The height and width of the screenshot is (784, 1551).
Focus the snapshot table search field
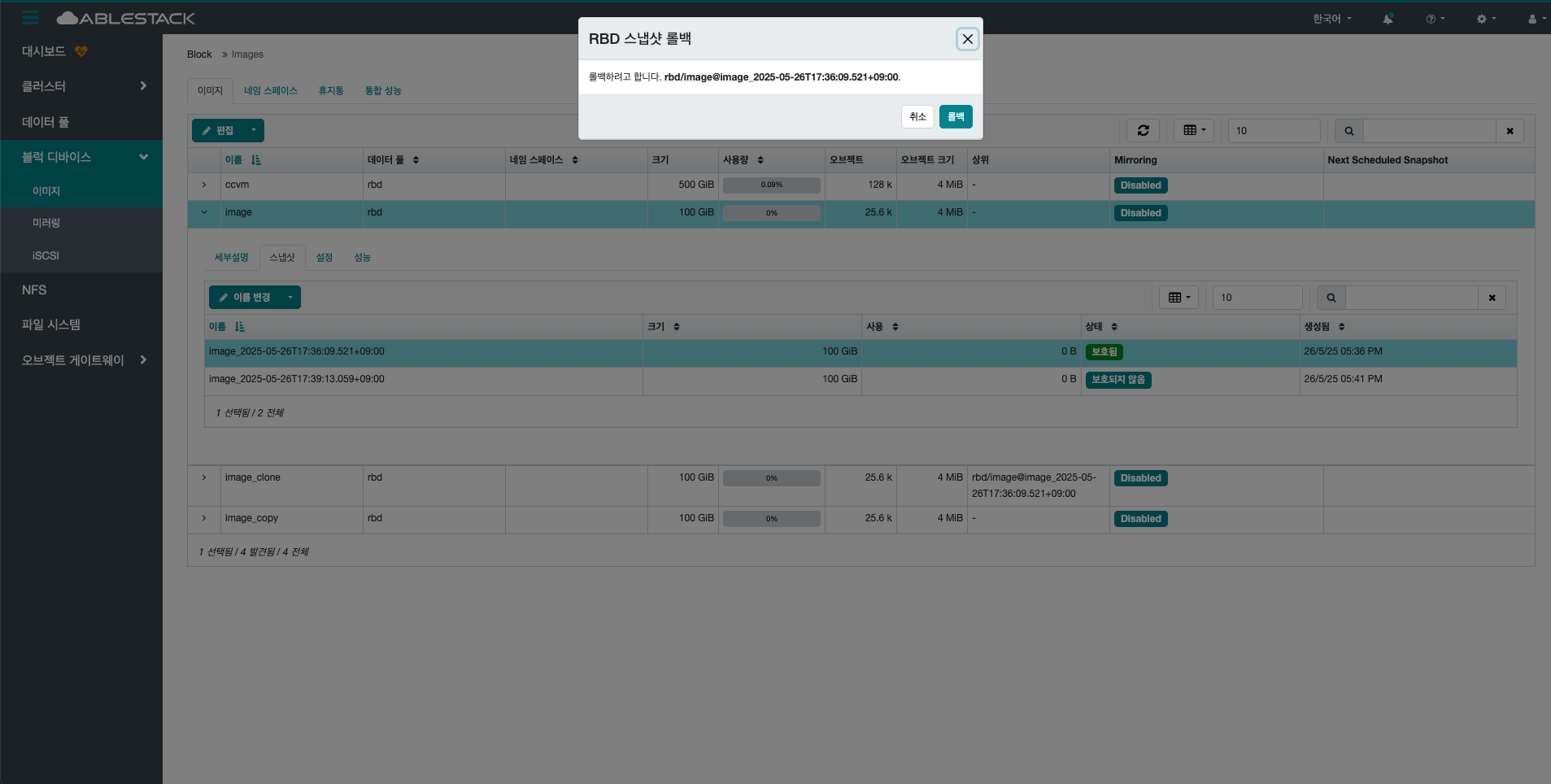1412,298
